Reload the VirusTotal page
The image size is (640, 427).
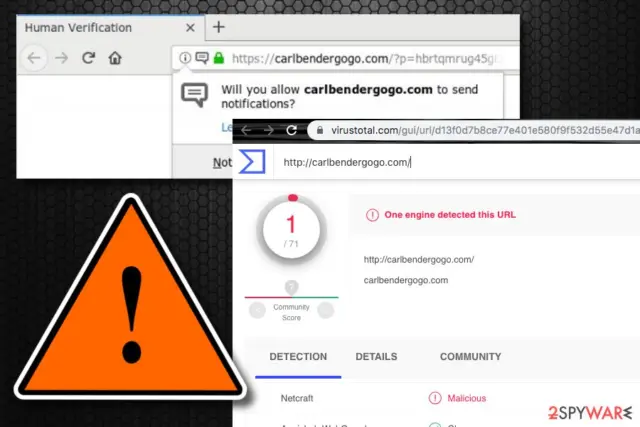(291, 130)
